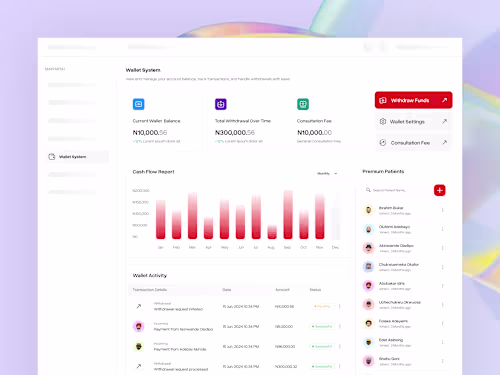Click the August bar in cash flow chart
The height and width of the screenshot is (375, 500).
click(x=272, y=232)
